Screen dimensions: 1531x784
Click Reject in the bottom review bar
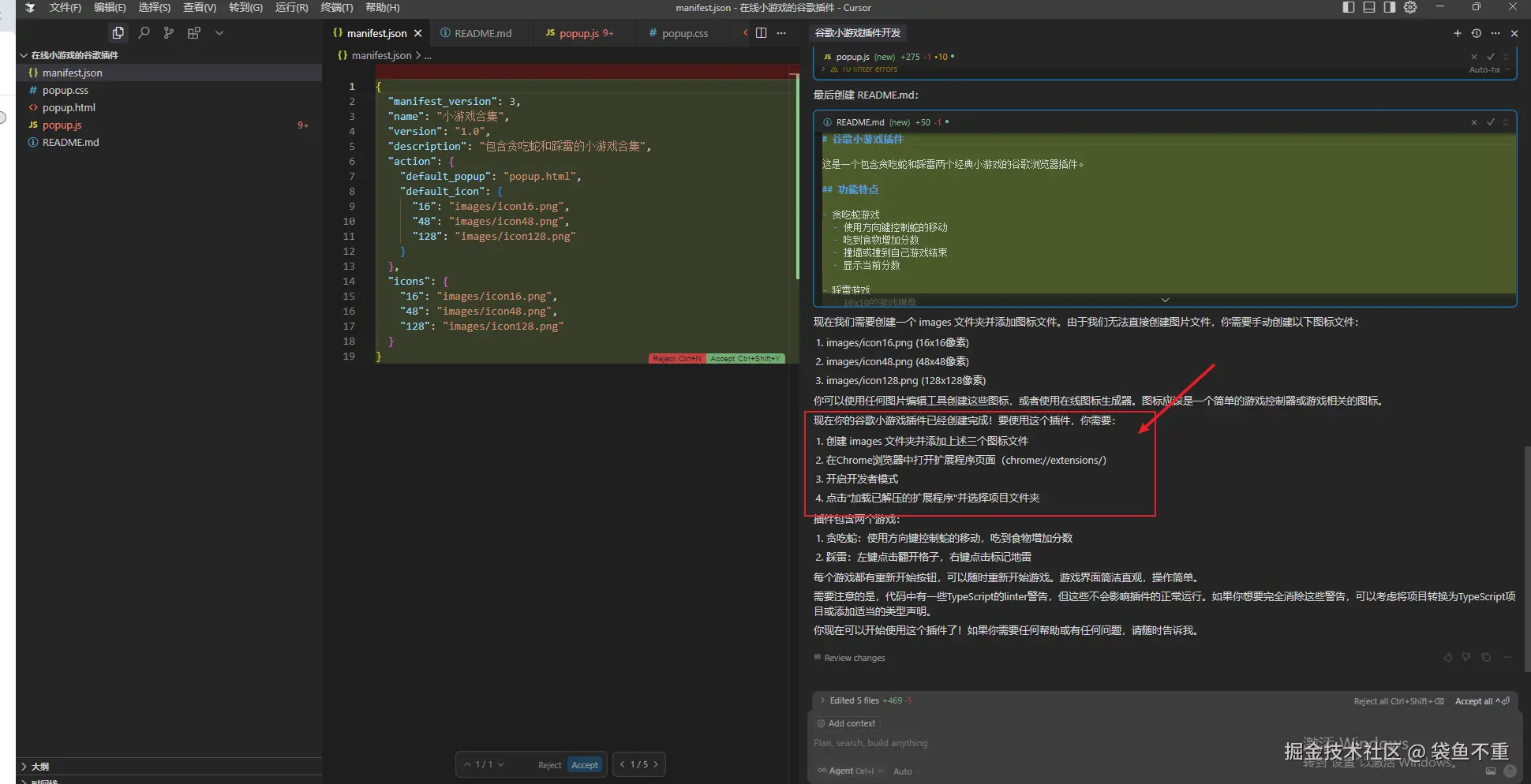(x=549, y=765)
